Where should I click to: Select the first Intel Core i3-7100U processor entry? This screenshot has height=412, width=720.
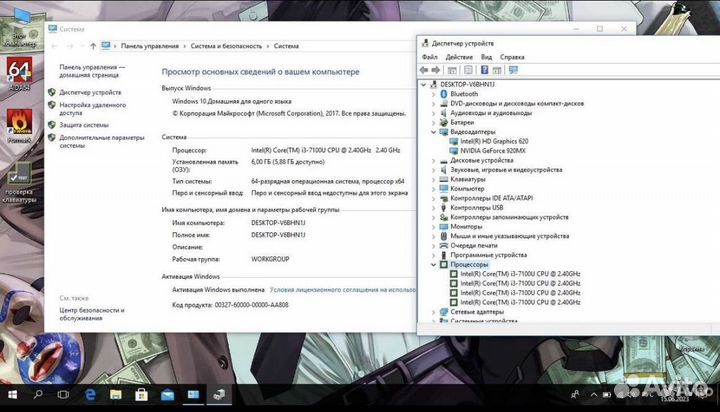(x=520, y=274)
